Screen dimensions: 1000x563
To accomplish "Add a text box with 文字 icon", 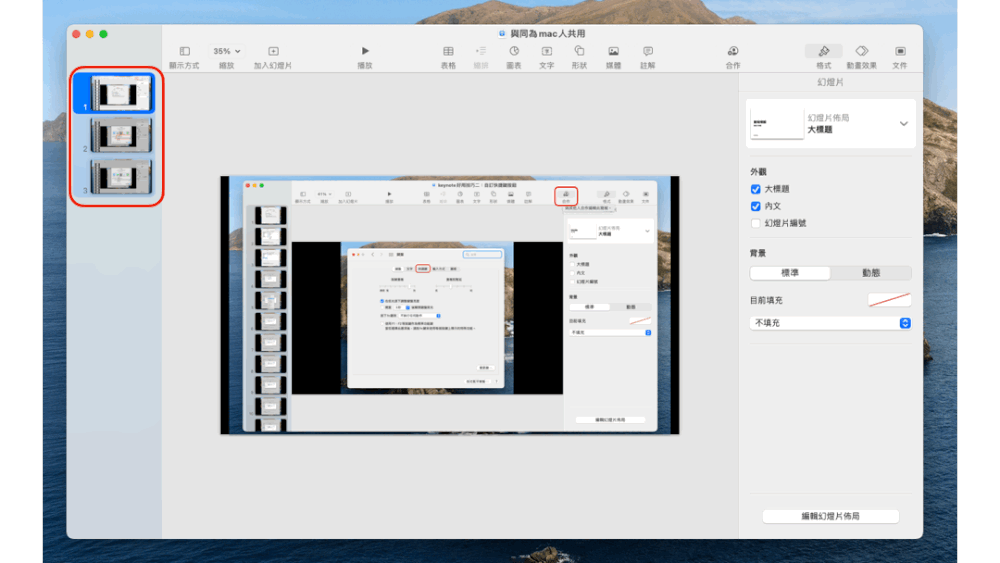I will 547,51.
